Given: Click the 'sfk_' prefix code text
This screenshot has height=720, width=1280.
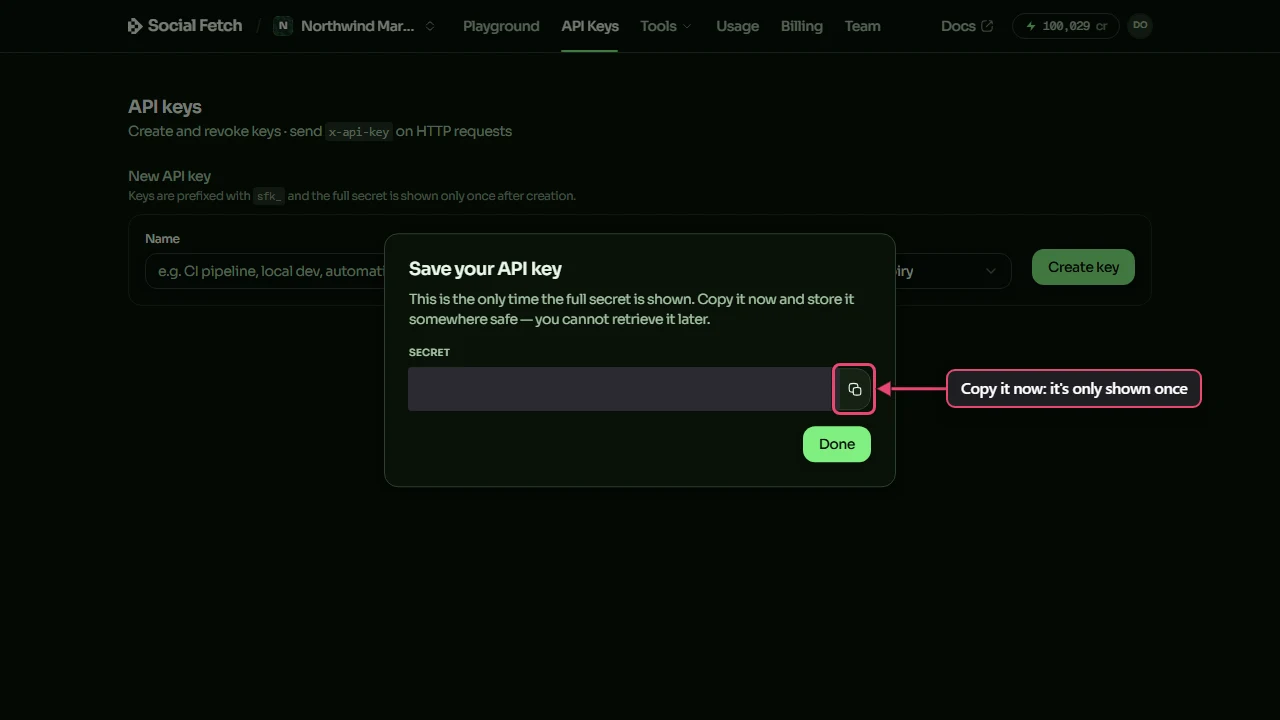Looking at the screenshot, I should pyautogui.click(x=269, y=196).
